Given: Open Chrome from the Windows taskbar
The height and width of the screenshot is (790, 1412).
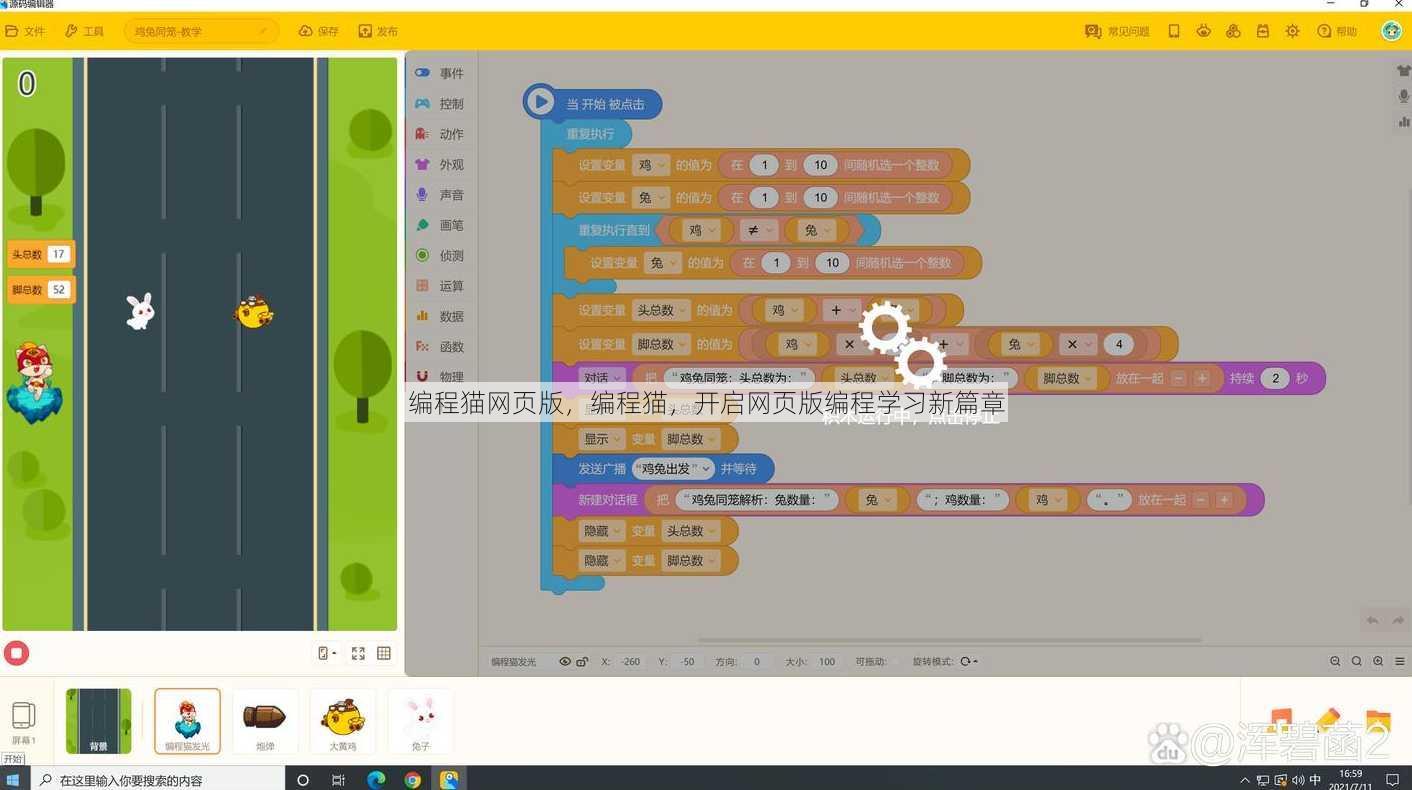Looking at the screenshot, I should point(412,779).
